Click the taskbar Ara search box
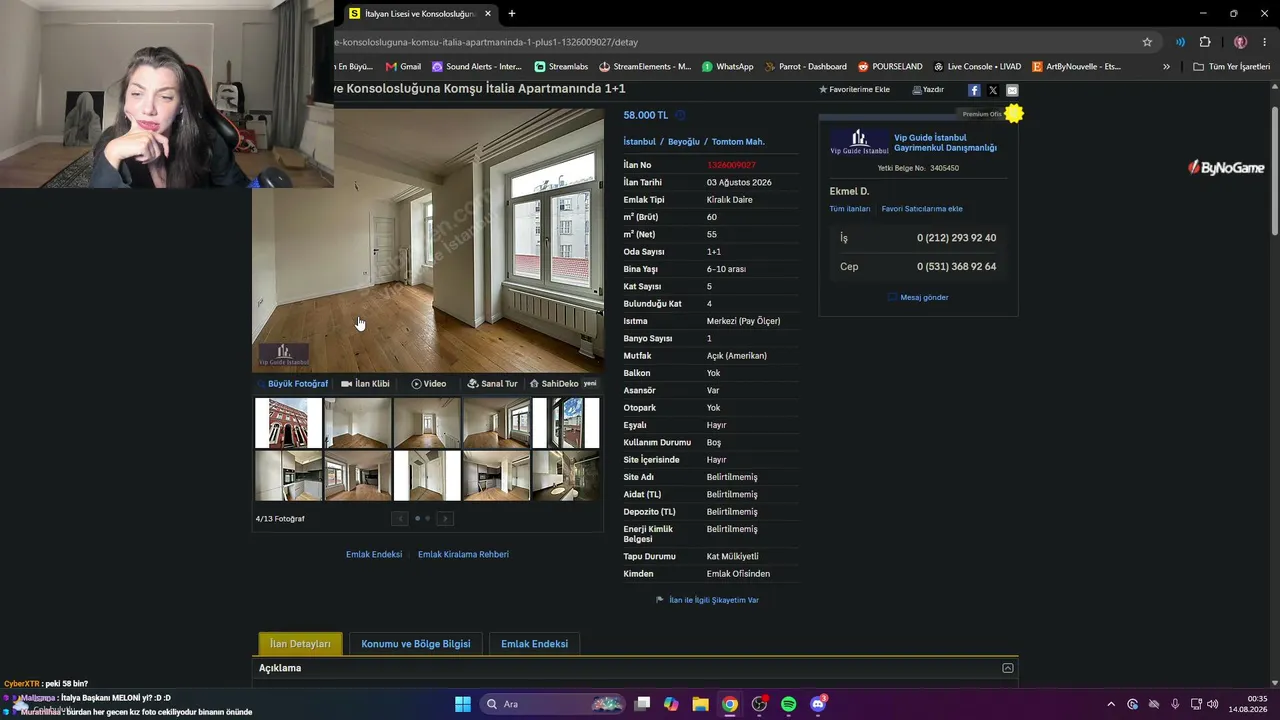This screenshot has width=1280, height=720. tap(553, 704)
